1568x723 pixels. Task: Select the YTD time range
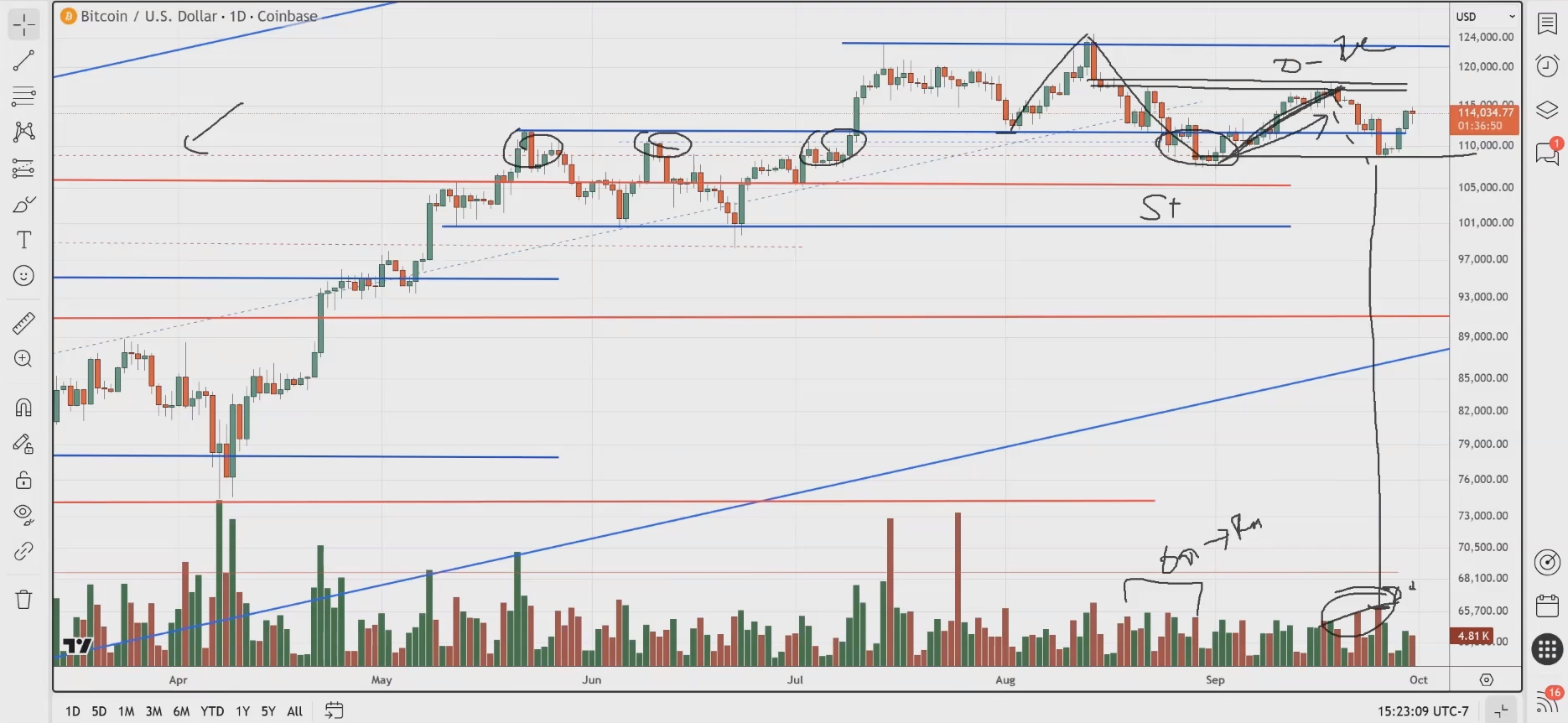pyautogui.click(x=212, y=711)
